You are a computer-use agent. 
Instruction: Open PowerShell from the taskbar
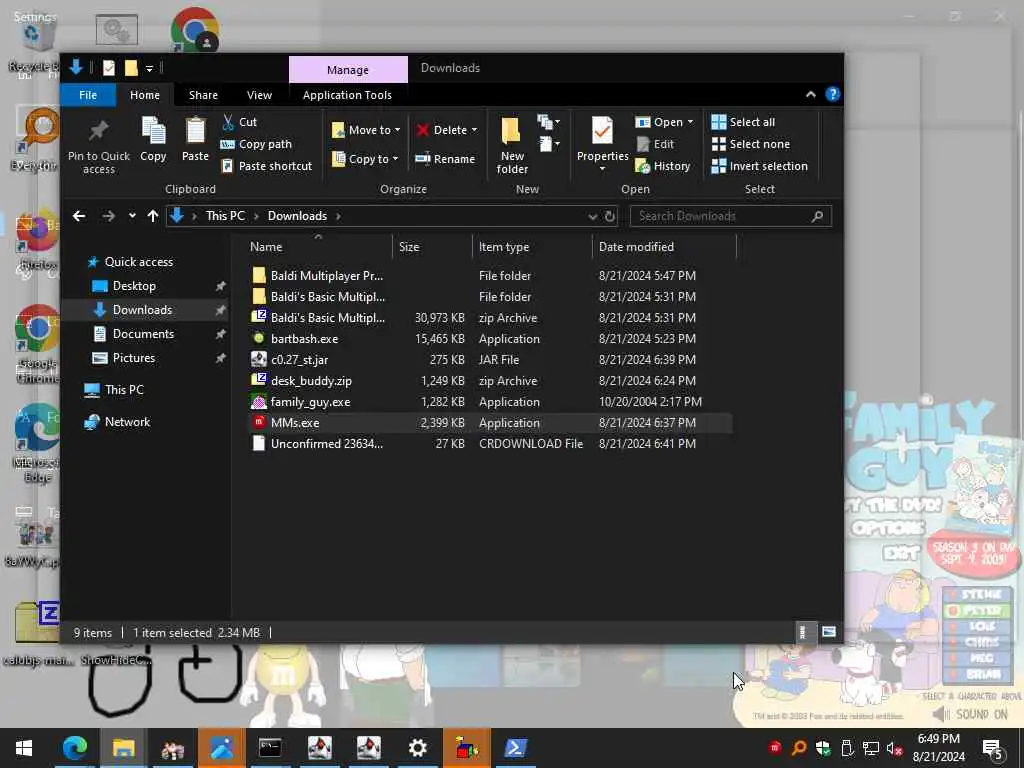pyautogui.click(x=515, y=748)
